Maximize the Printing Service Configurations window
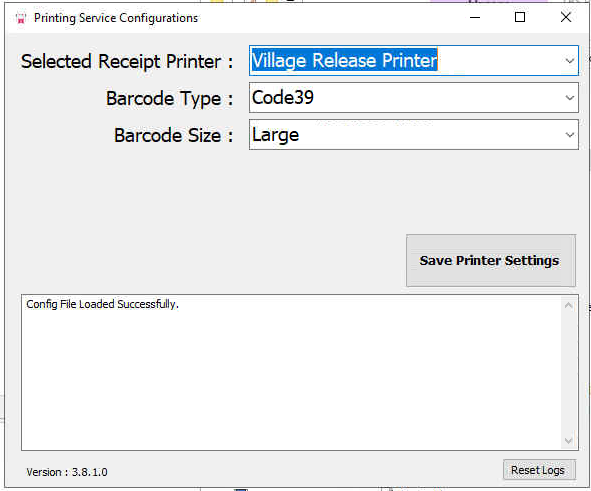 (520, 17)
